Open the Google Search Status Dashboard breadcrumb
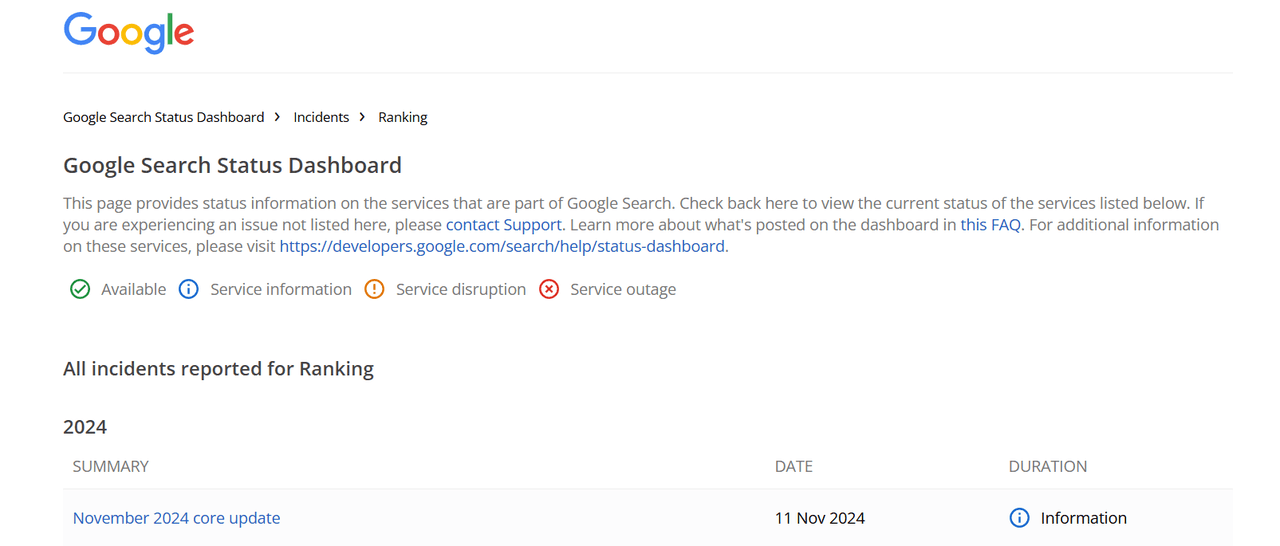 [164, 117]
